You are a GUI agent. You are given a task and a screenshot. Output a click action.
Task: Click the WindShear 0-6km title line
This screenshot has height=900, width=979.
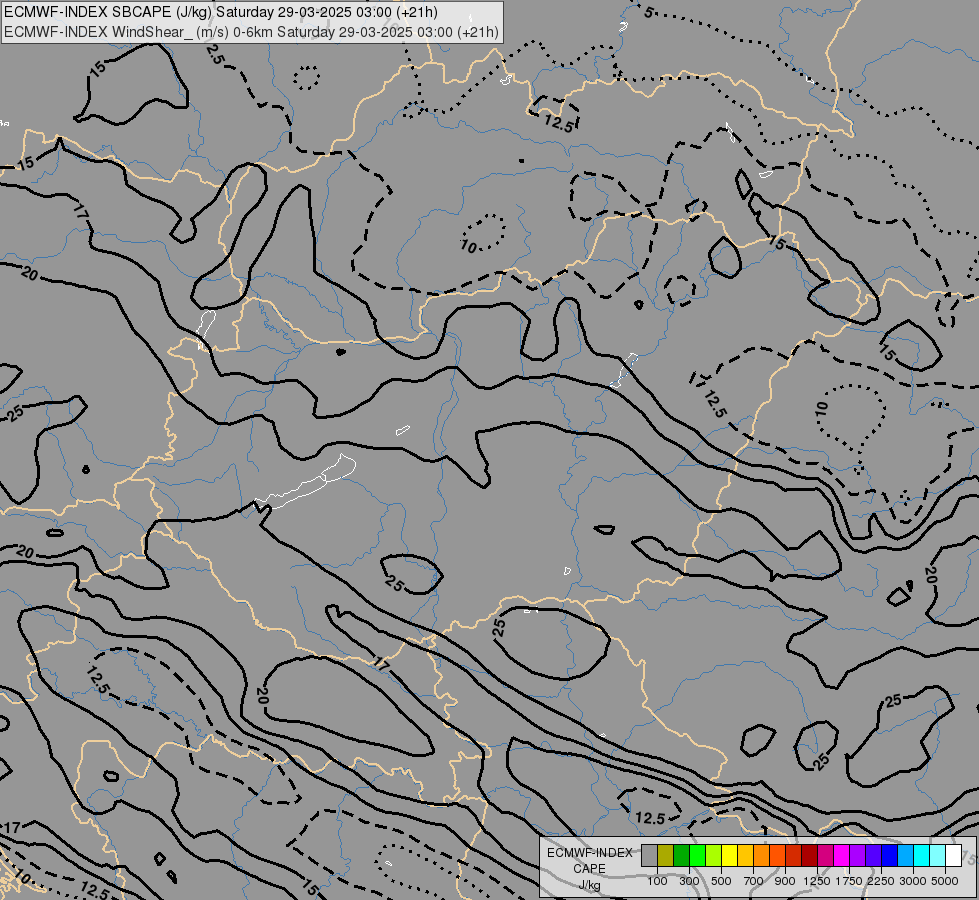pyautogui.click(x=252, y=32)
